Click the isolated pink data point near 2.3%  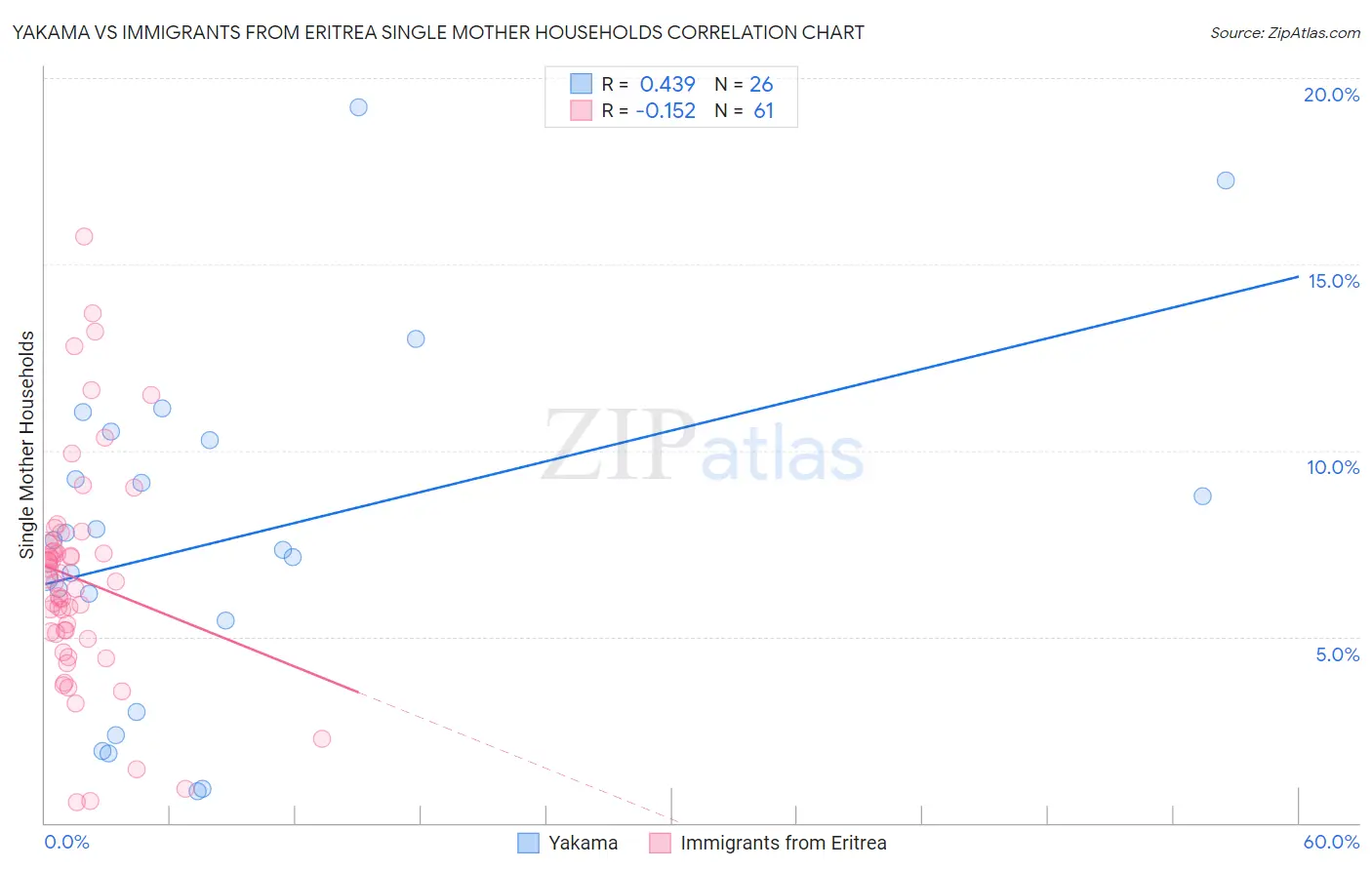pyautogui.click(x=322, y=738)
